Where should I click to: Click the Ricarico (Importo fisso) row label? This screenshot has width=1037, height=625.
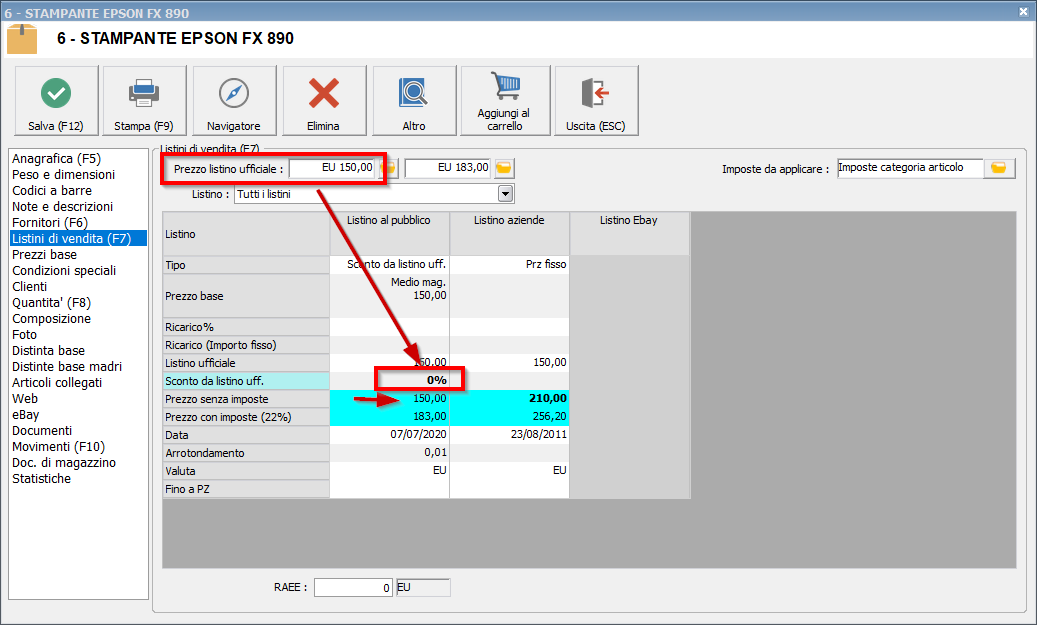click(x=246, y=345)
